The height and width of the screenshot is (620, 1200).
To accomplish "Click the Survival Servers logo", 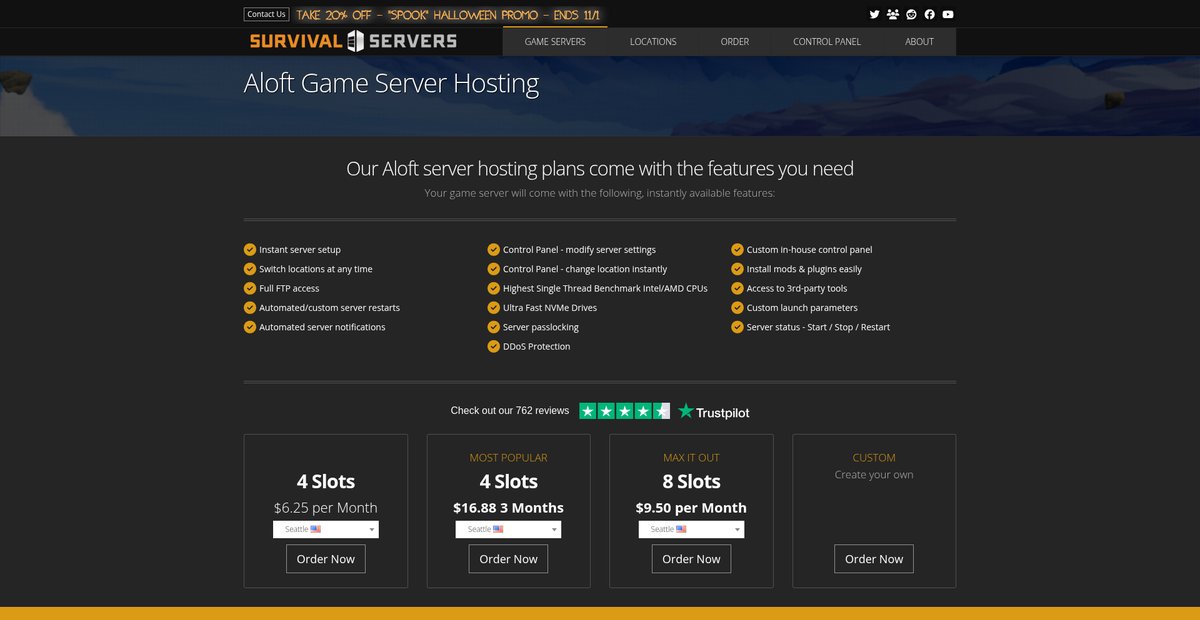I will click(353, 41).
